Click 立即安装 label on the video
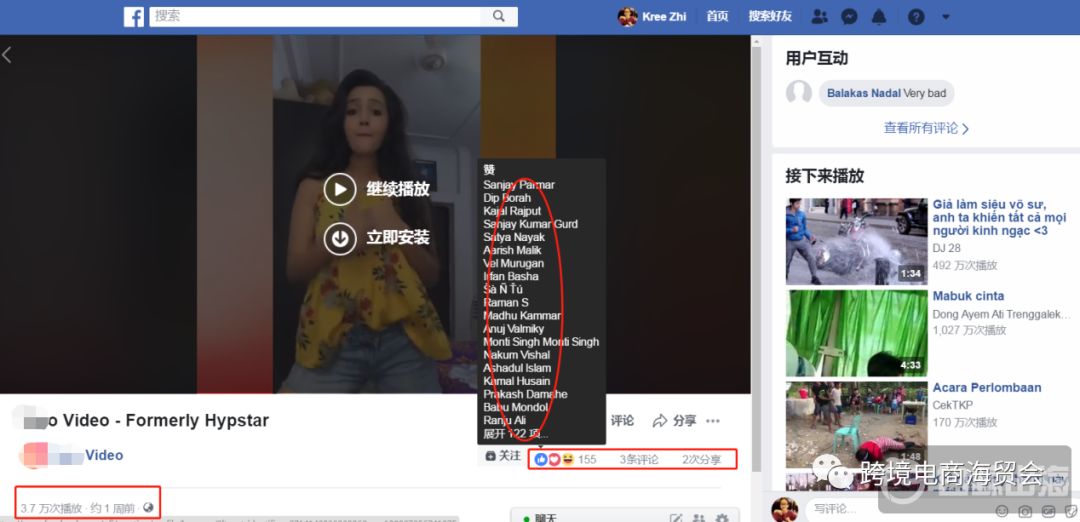The height and width of the screenshot is (522, 1080). (398, 238)
